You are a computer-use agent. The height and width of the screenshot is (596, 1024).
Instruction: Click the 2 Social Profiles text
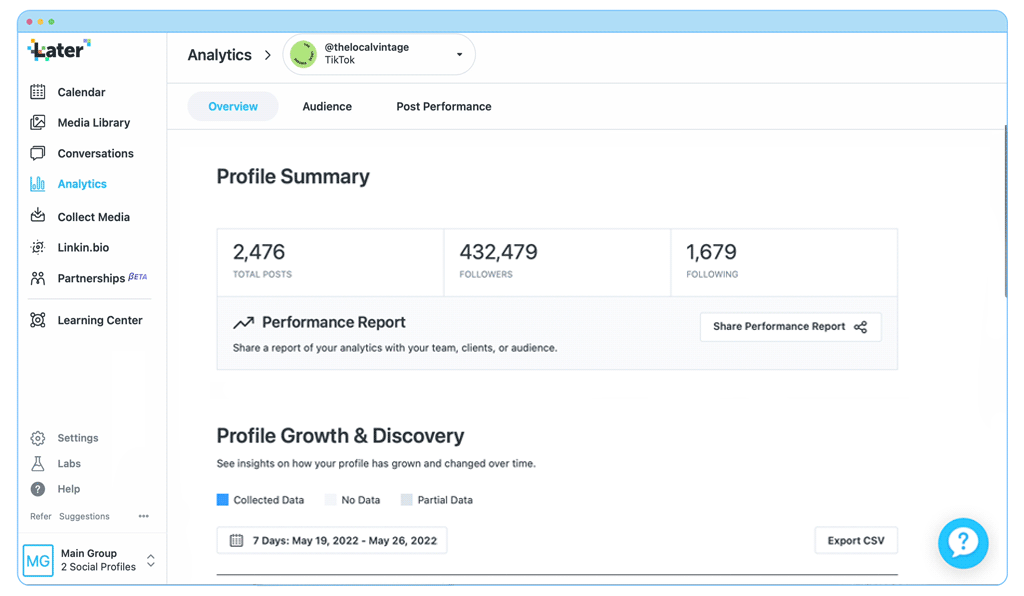click(99, 567)
